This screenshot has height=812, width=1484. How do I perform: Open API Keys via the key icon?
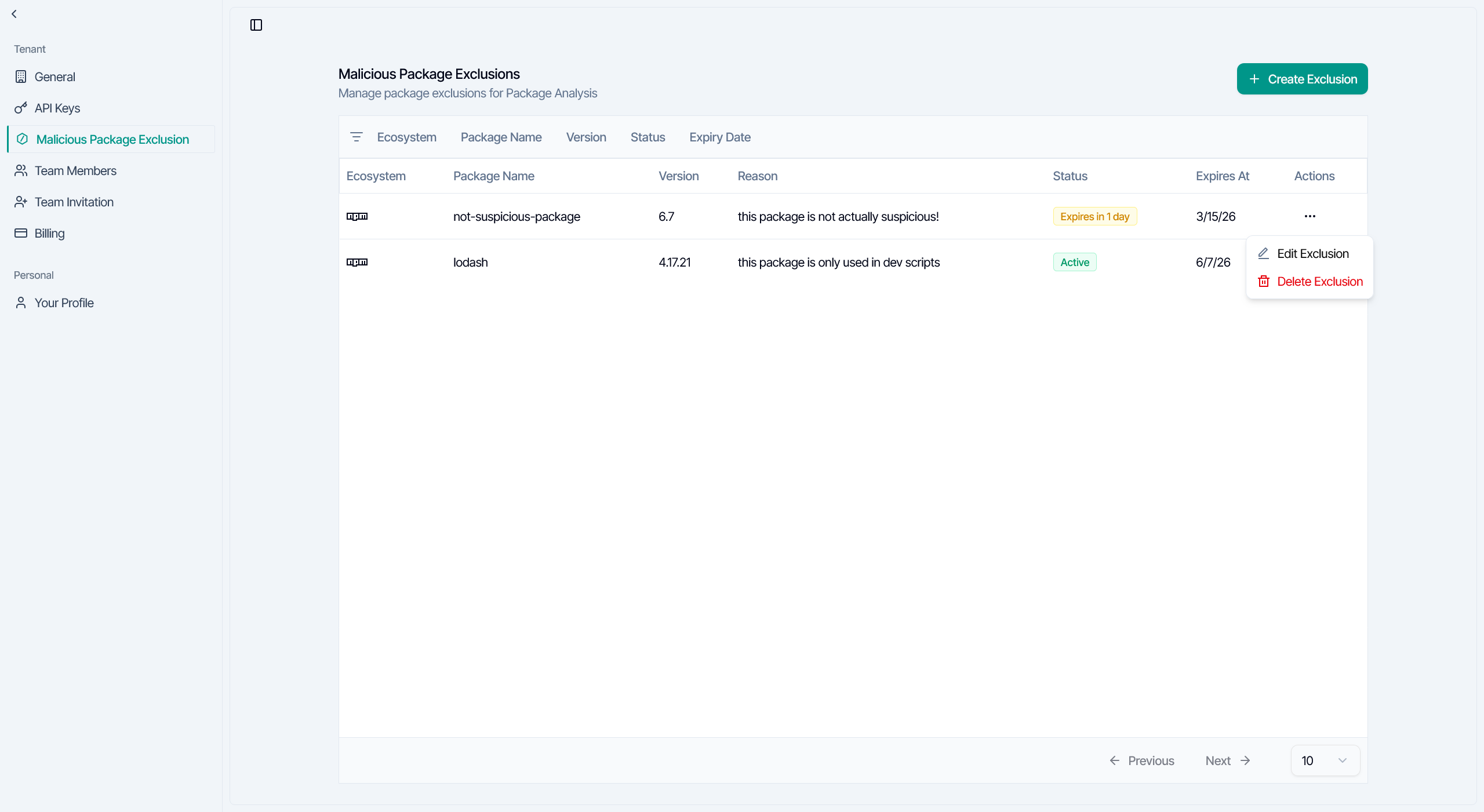click(x=21, y=108)
